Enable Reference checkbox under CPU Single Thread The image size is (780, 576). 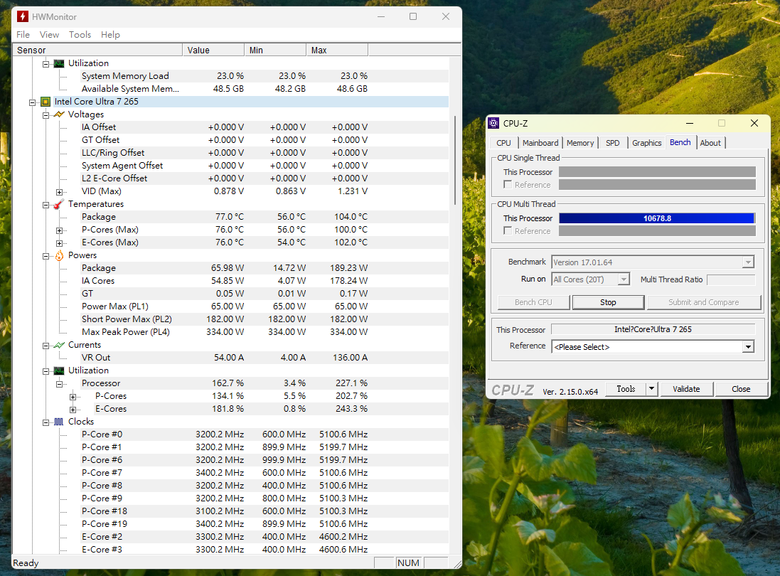(507, 185)
